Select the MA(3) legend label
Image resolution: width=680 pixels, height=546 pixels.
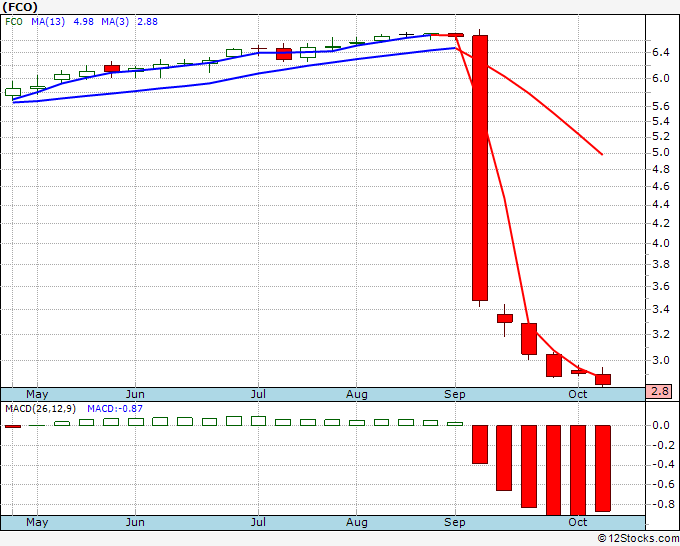click(115, 21)
